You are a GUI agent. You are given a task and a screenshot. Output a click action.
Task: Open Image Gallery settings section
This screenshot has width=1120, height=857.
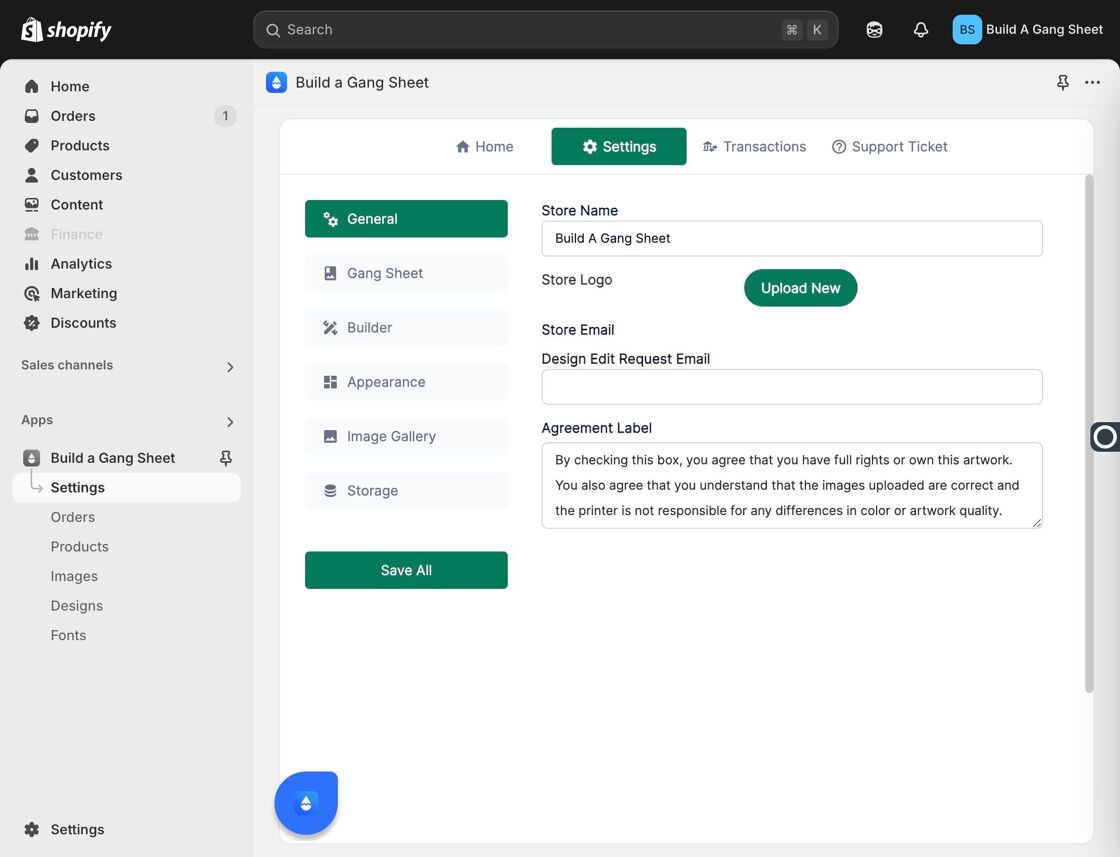coord(406,436)
